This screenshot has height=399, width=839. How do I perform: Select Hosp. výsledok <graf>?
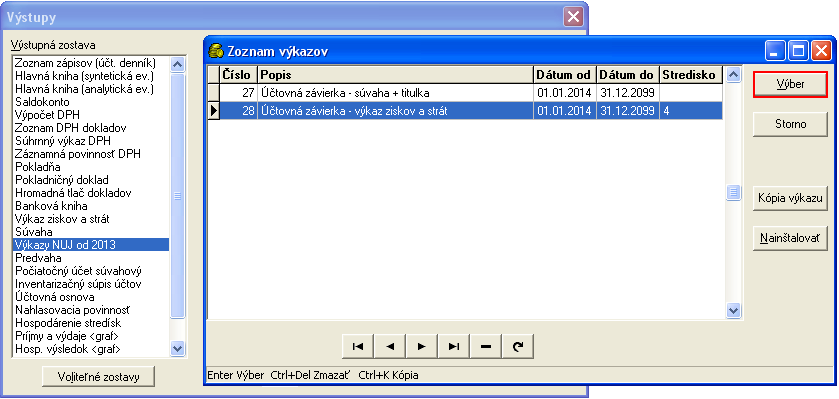pyautogui.click(x=91, y=349)
